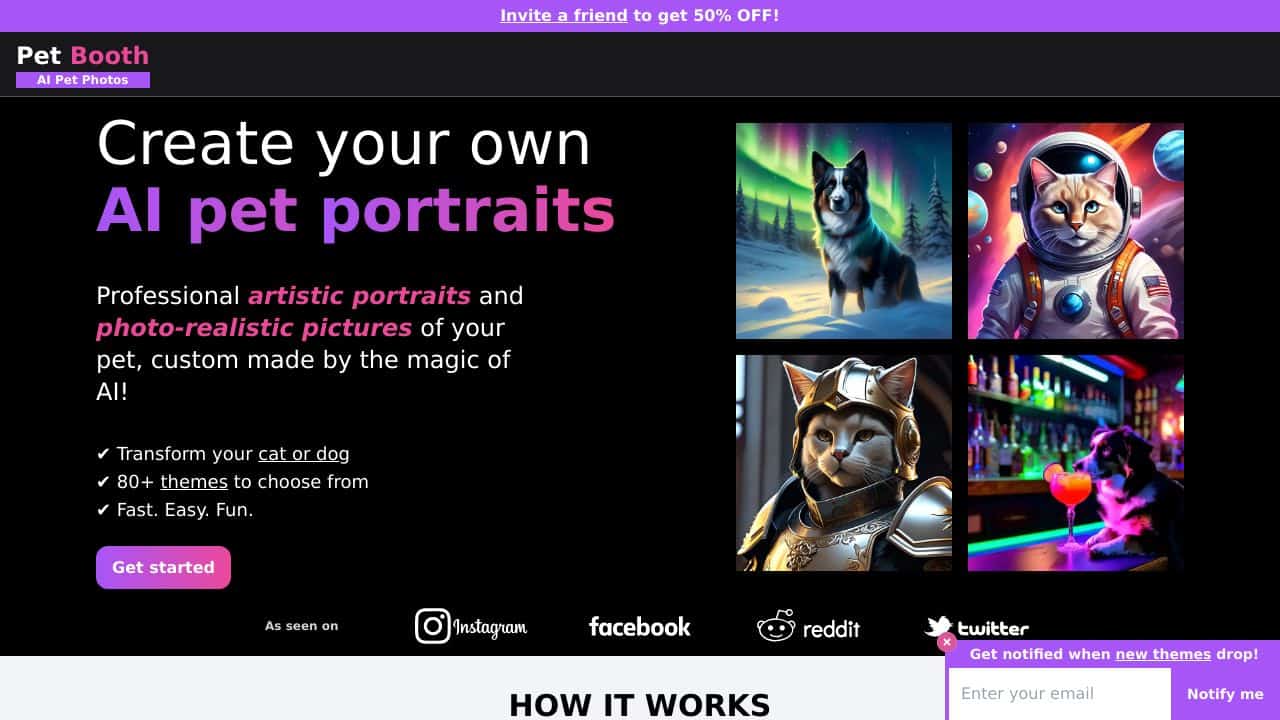Screen dimensions: 1280x720
Task: Click the Create your own heading
Action: (344, 143)
